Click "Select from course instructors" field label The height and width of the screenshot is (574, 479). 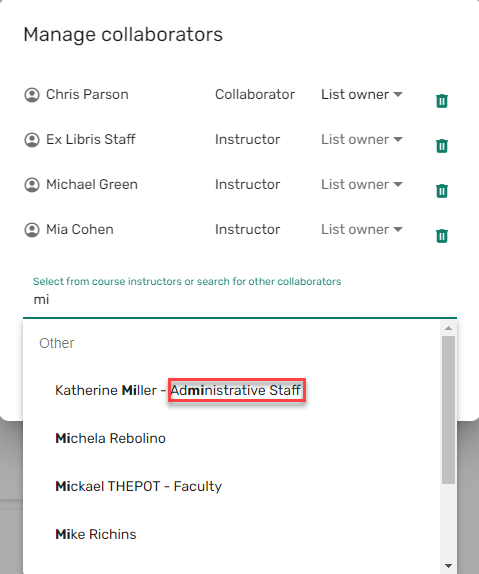187,281
